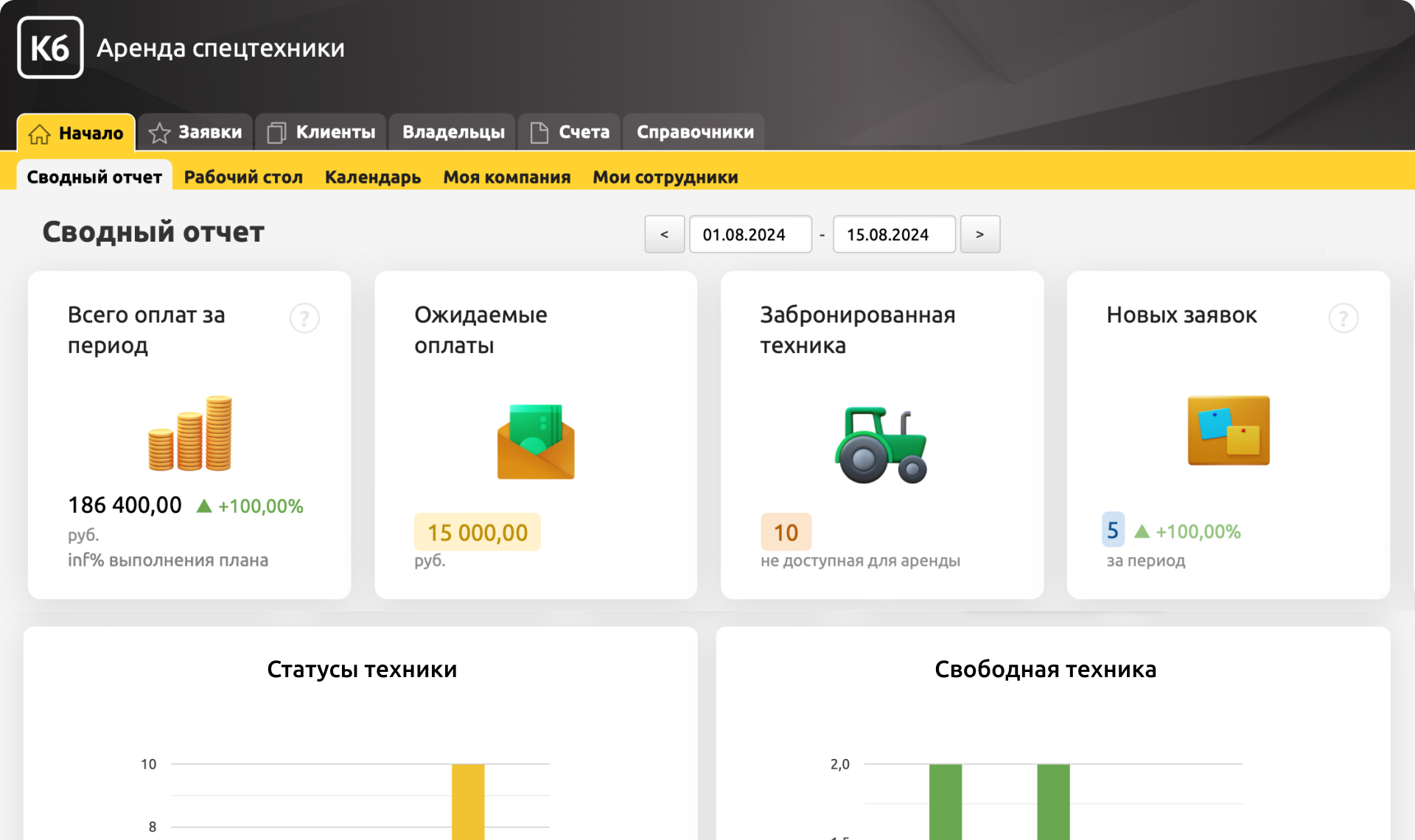
Task: Go to next period with > button
Action: (979, 234)
